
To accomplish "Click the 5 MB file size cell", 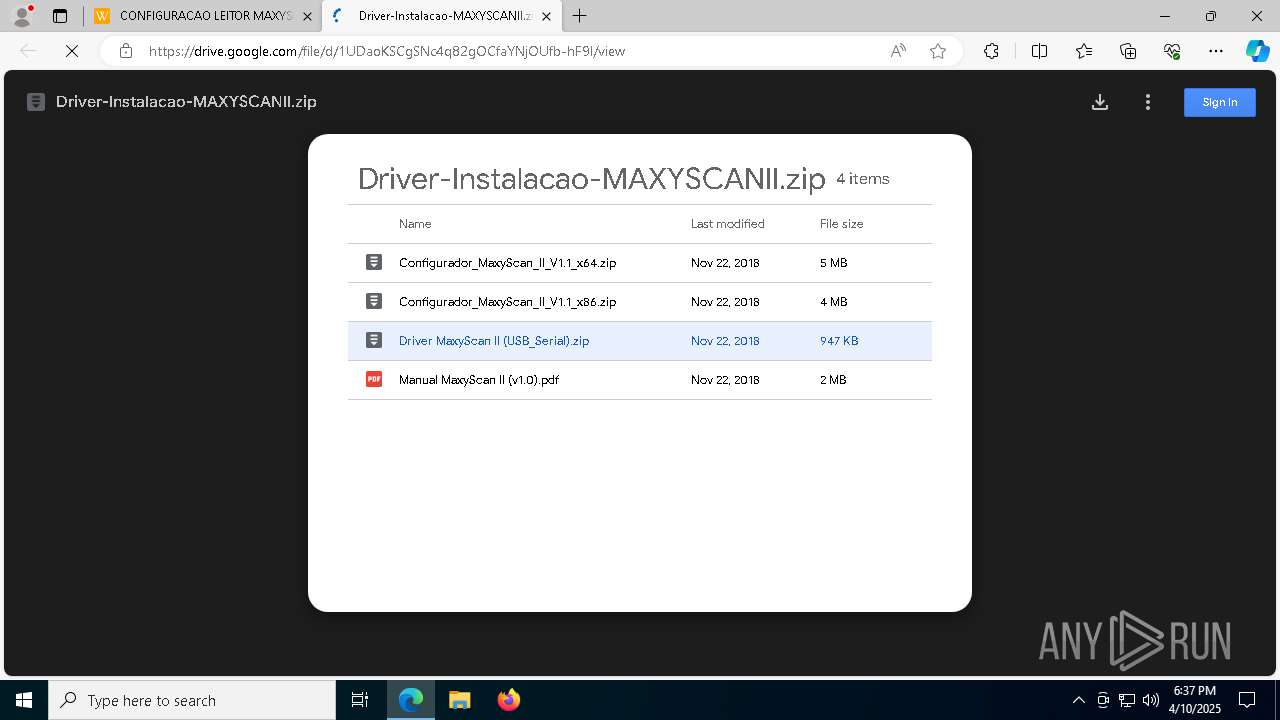I will click(833, 263).
